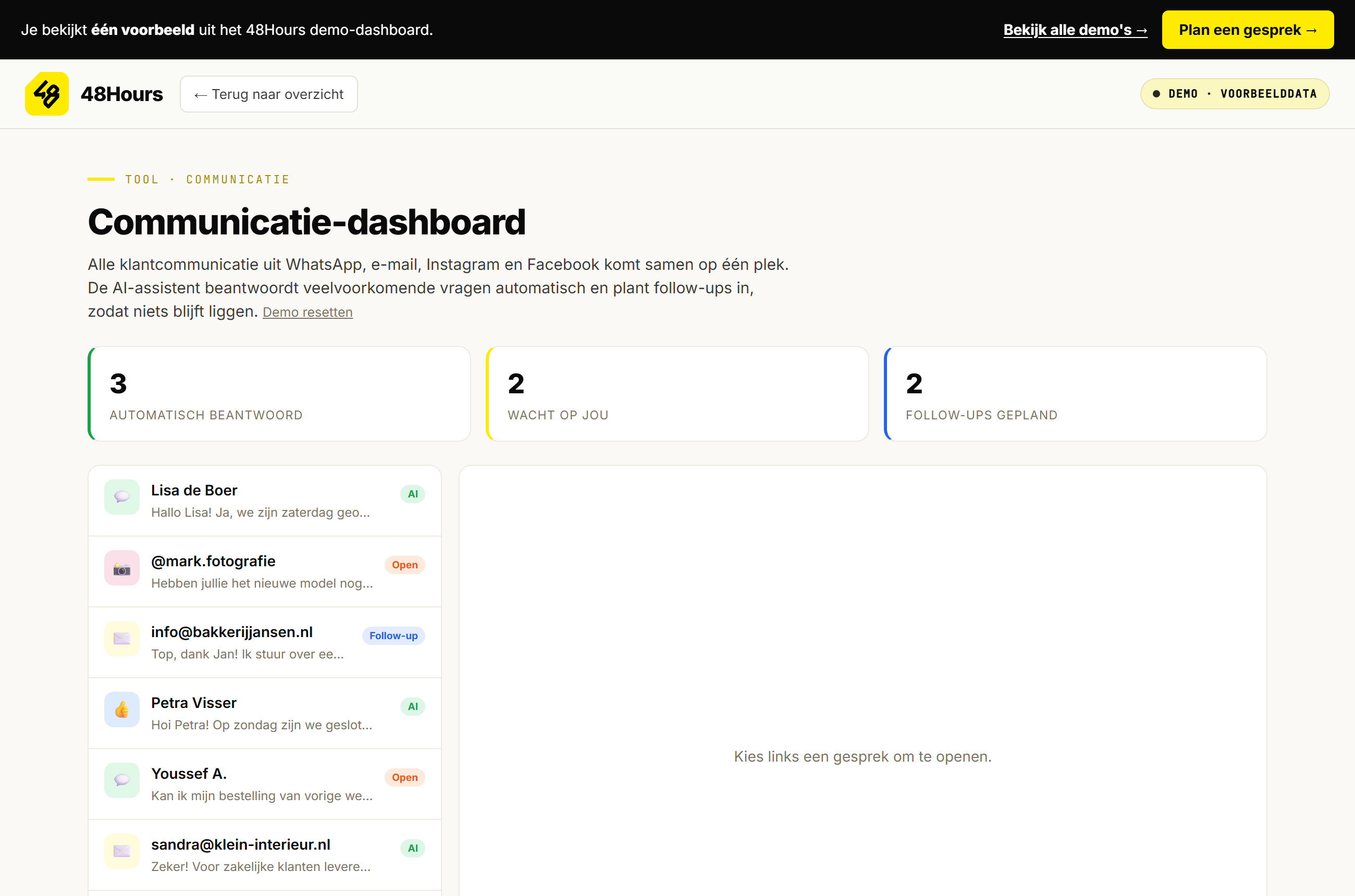Go back via Terug naar overzicht button
Image resolution: width=1355 pixels, height=896 pixels.
coord(269,94)
